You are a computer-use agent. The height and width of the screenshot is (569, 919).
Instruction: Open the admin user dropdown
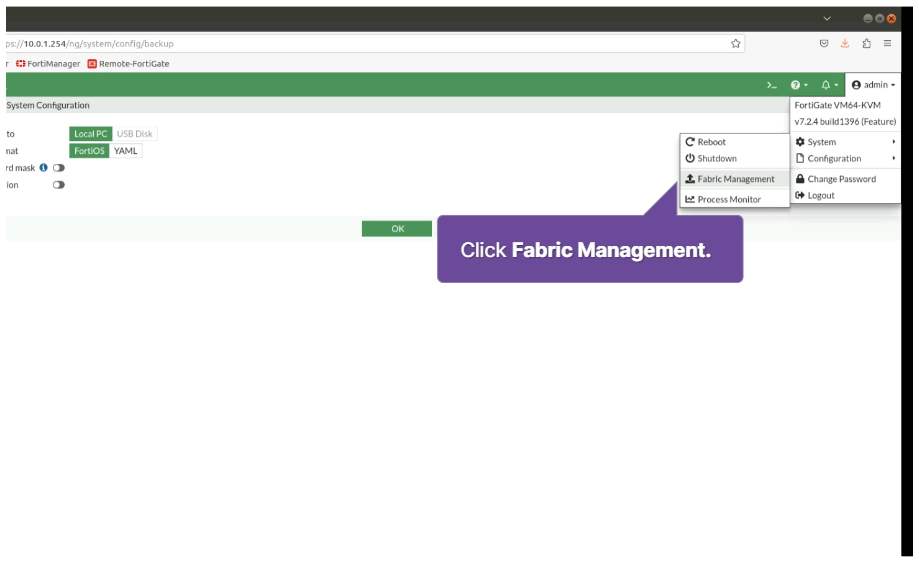(x=873, y=85)
